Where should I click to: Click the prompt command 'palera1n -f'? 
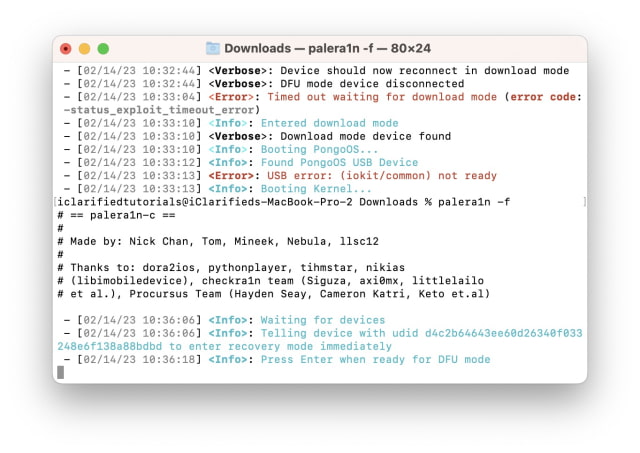(x=474, y=202)
